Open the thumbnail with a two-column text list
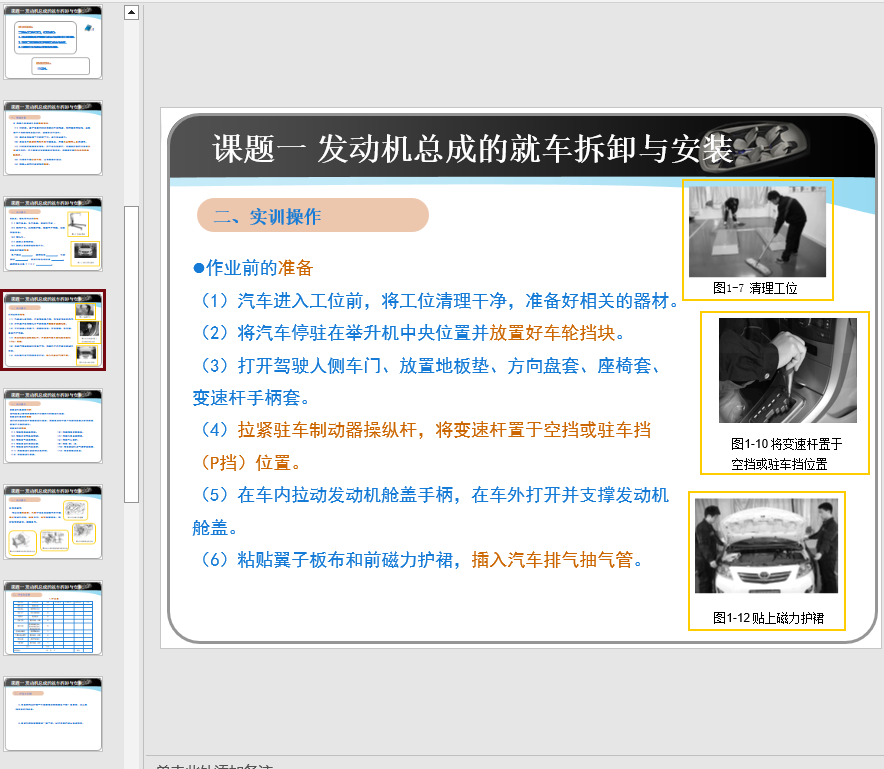 click(53, 426)
